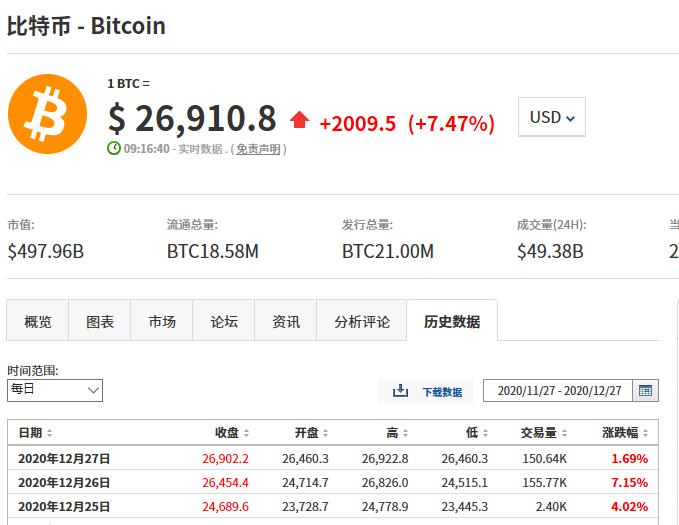Viewport: 679px width, 525px height.
Task: Sort by the 涨跌幅 column arrows
Action: point(646,433)
